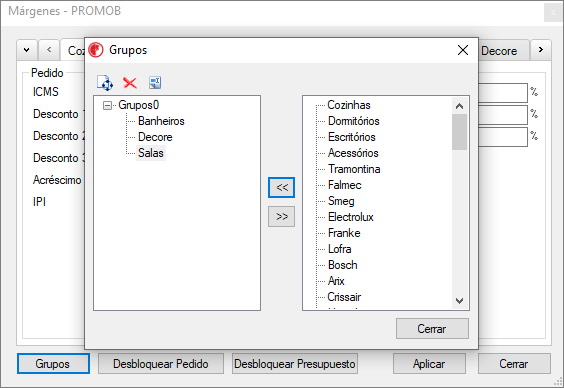The image size is (564, 388).
Task: Click the << move left button
Action: (x=281, y=187)
